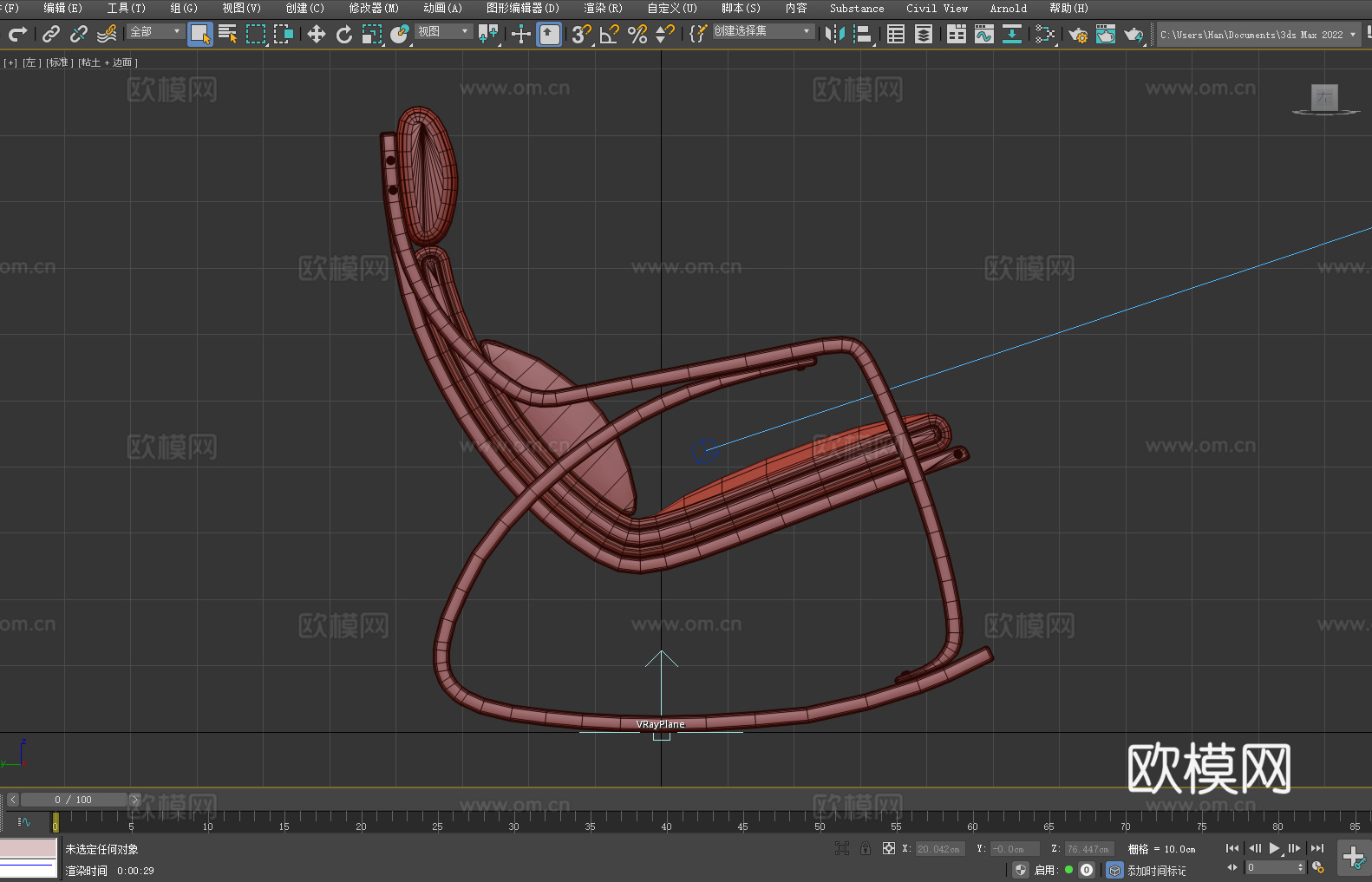This screenshot has width=1372, height=882.
Task: Open the Rendered Frame Window icon
Action: (1106, 34)
